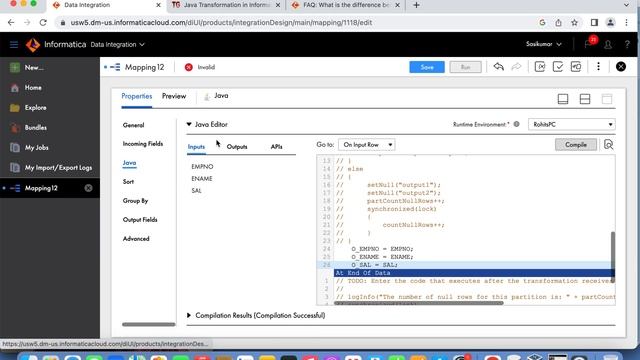The image size is (640, 360).
Task: Click the browser address bar URL
Action: [221, 23]
